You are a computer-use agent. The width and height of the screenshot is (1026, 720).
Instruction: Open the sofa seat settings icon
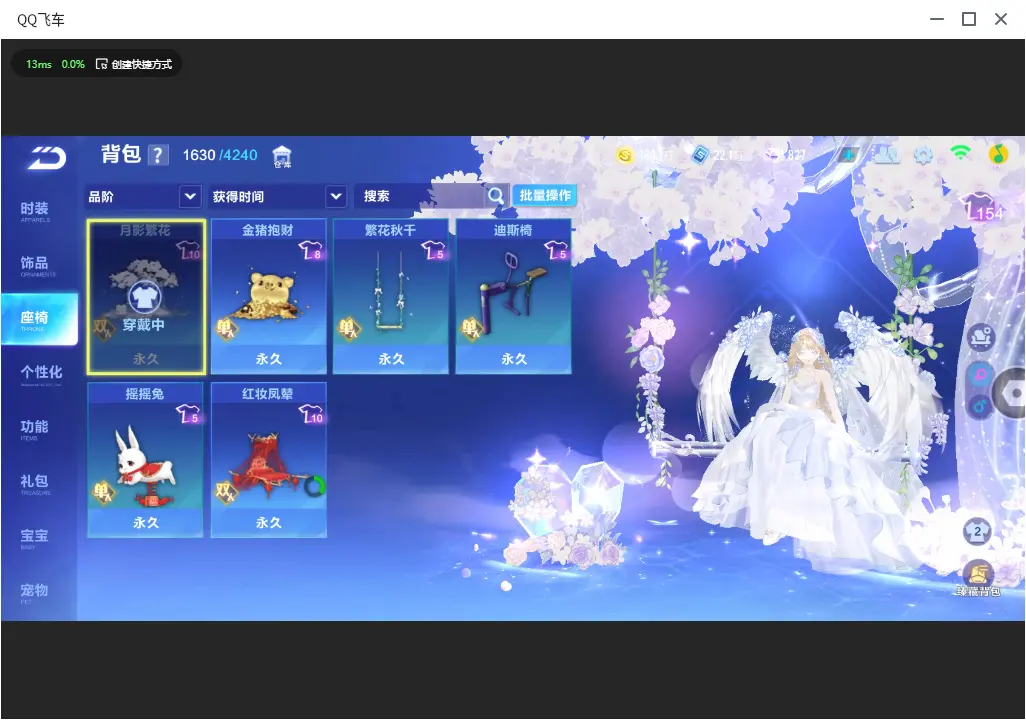click(x=980, y=338)
